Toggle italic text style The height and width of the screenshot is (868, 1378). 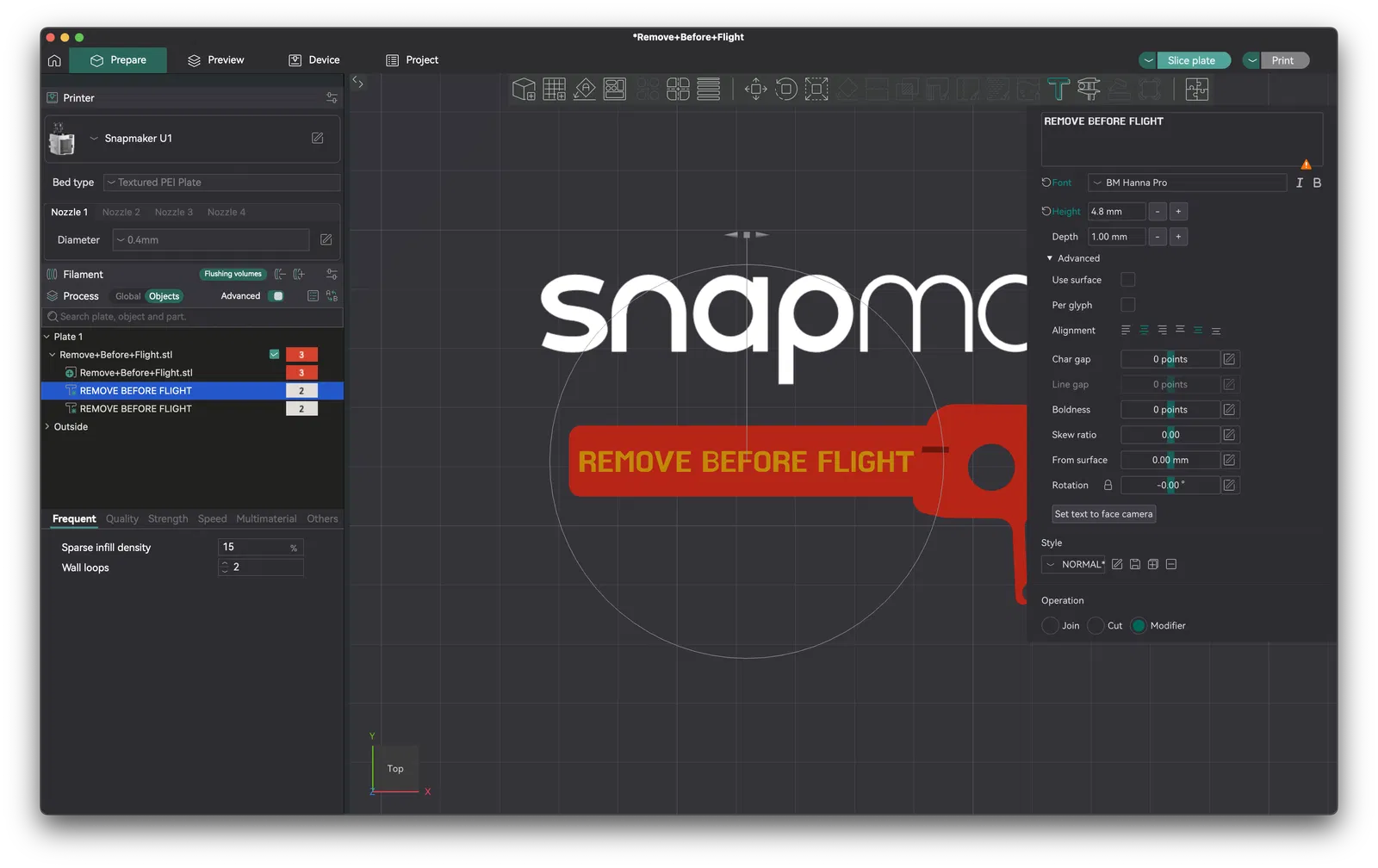[1300, 183]
